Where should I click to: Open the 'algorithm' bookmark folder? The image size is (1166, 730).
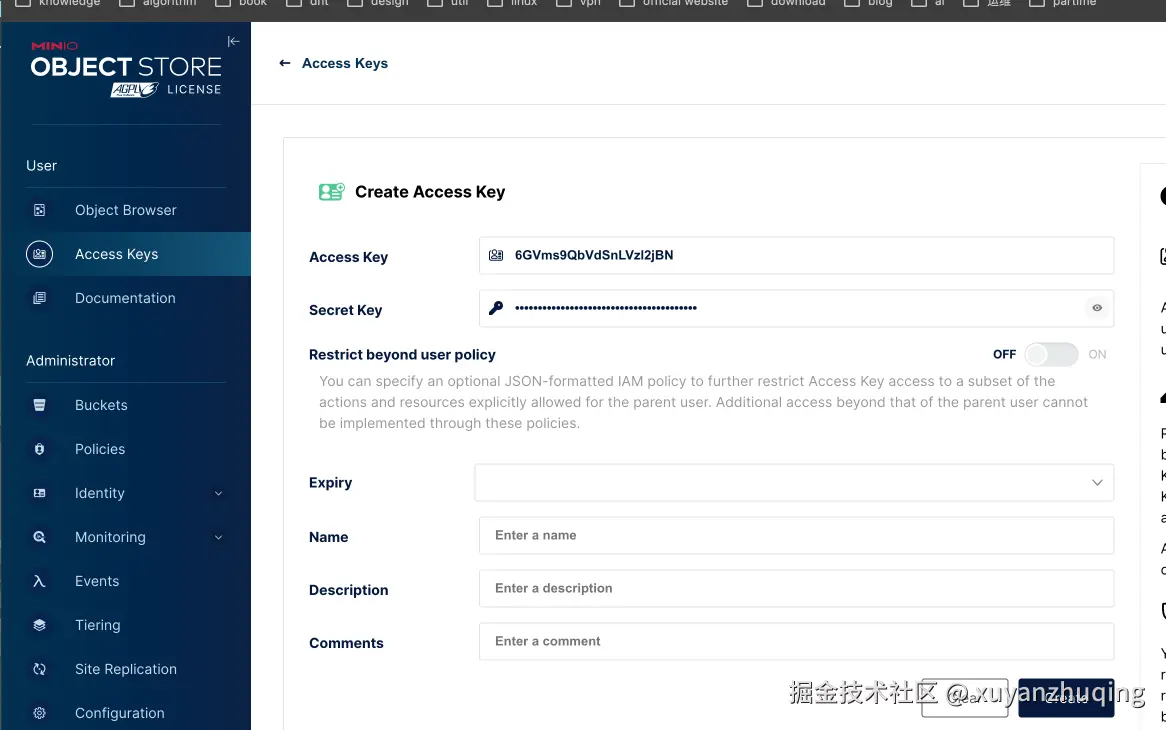pyautogui.click(x=158, y=4)
